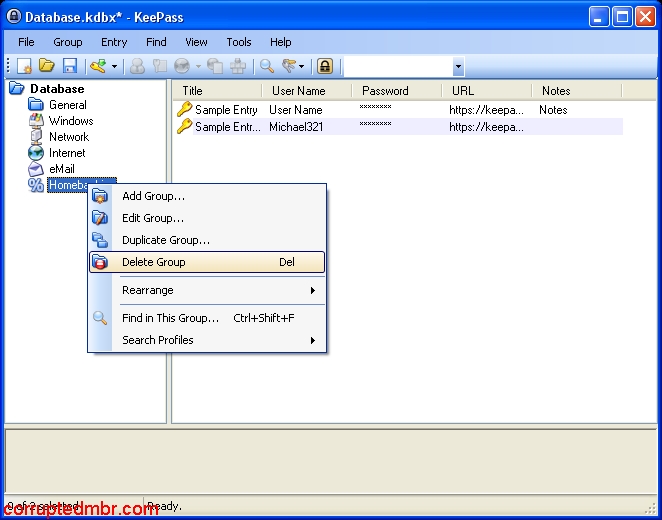662x520 pixels.
Task: Click the Network group icon
Action: tap(36, 137)
